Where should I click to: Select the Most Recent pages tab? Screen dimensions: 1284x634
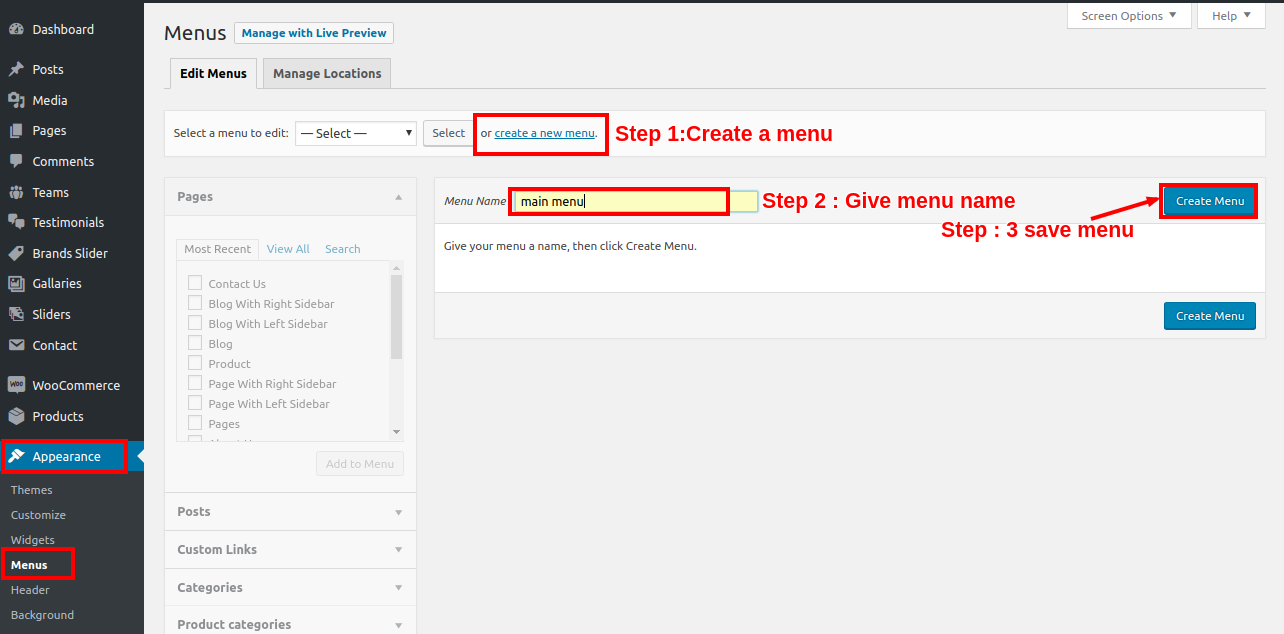[x=217, y=249]
